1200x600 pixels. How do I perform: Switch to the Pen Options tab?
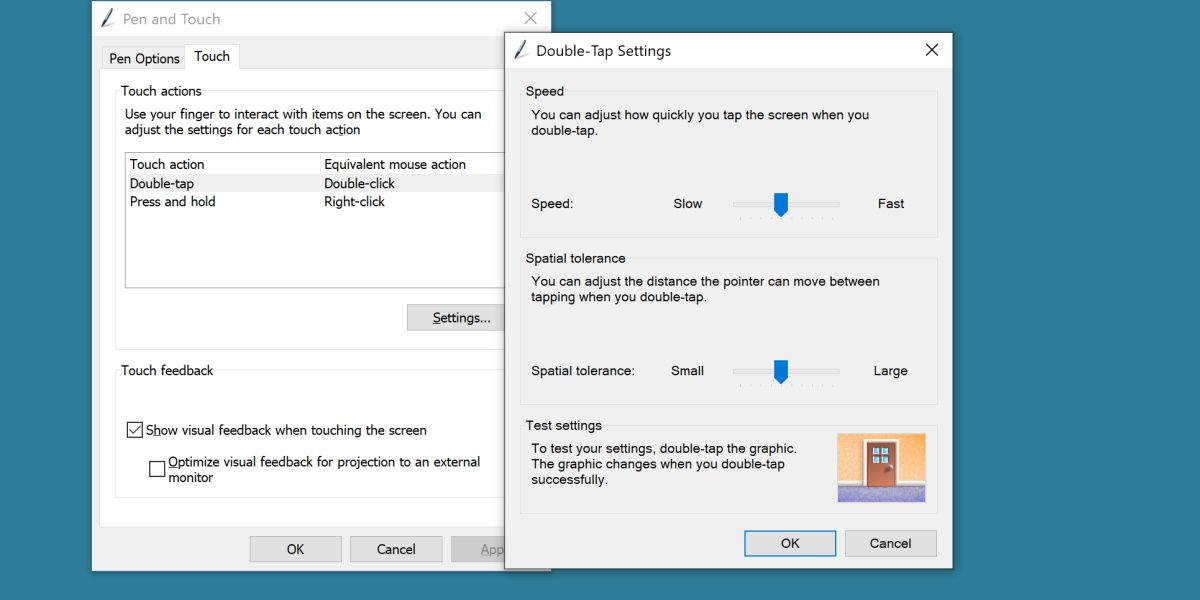tap(142, 58)
